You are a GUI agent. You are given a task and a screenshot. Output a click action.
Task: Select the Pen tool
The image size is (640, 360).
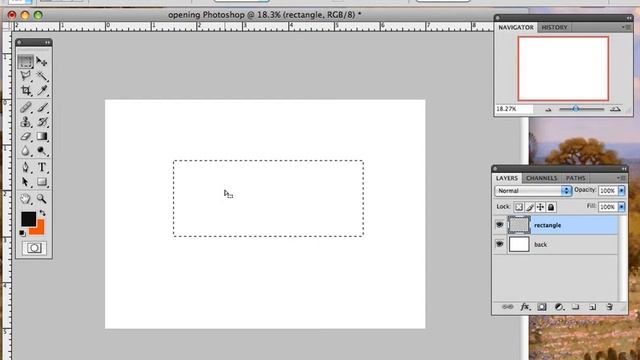(x=25, y=167)
